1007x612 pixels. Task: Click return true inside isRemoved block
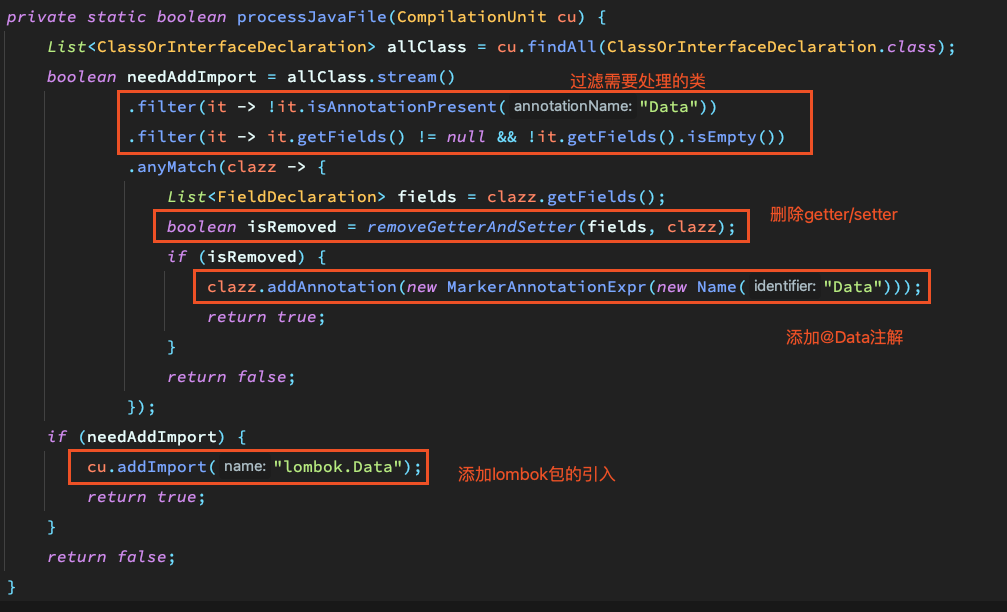(266, 317)
